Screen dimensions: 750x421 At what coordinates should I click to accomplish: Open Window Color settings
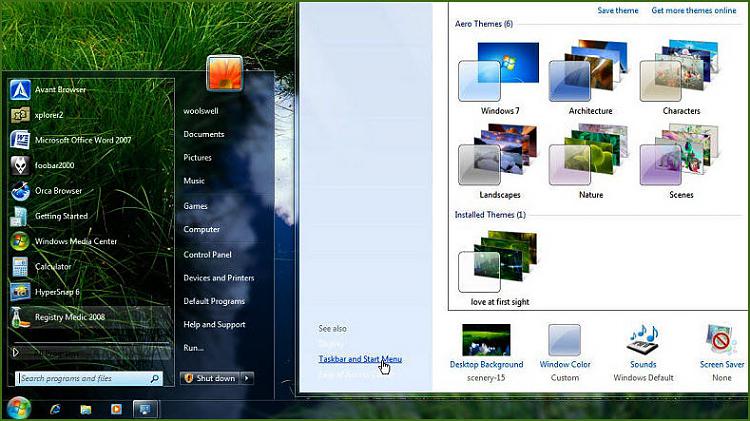click(565, 353)
